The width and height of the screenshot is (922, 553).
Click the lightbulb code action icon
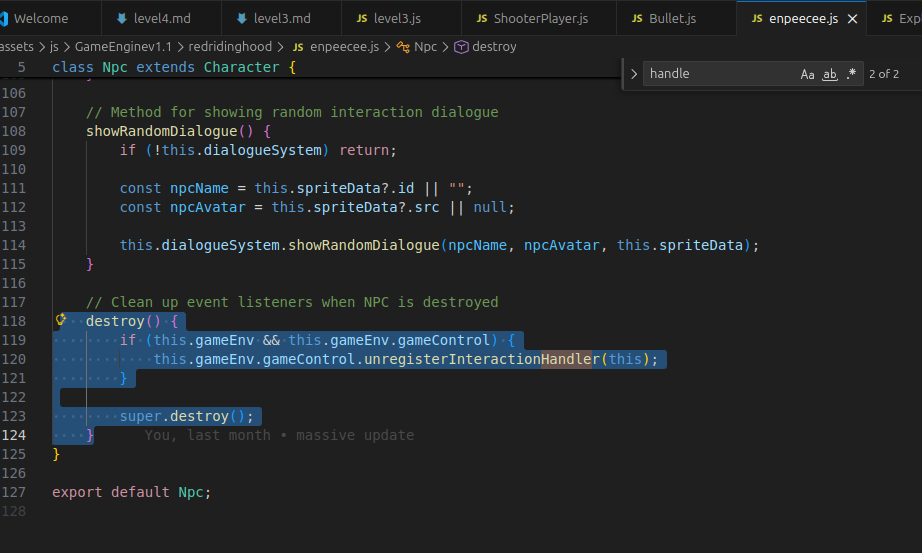coord(61,319)
